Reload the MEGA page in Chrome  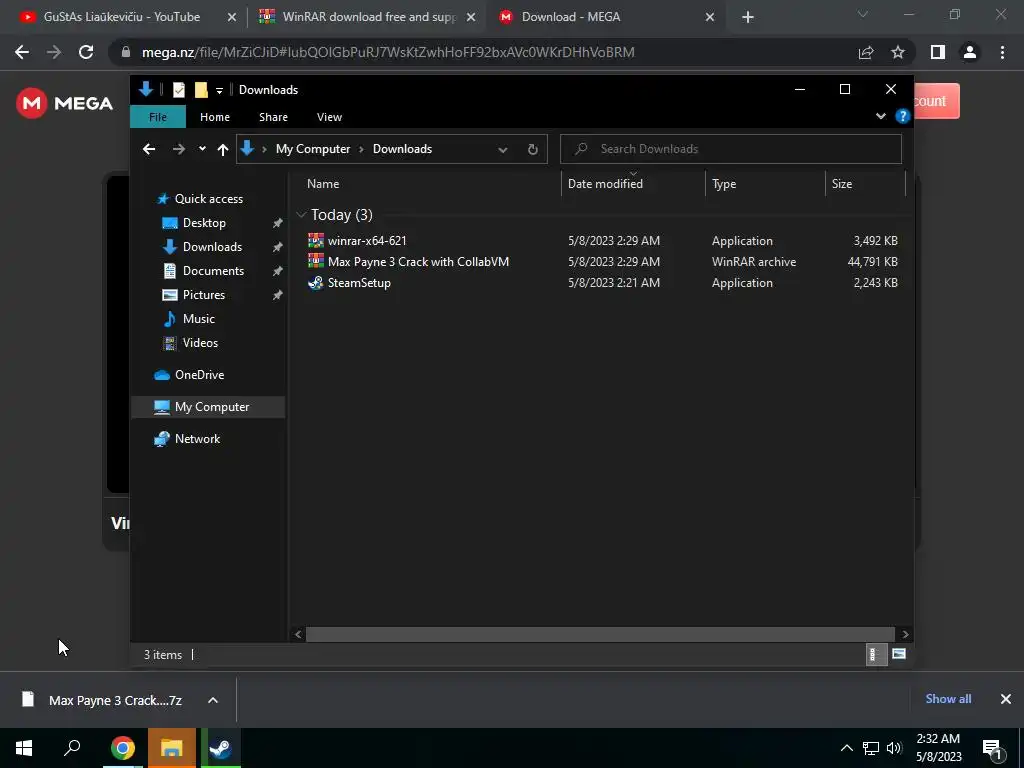86,52
